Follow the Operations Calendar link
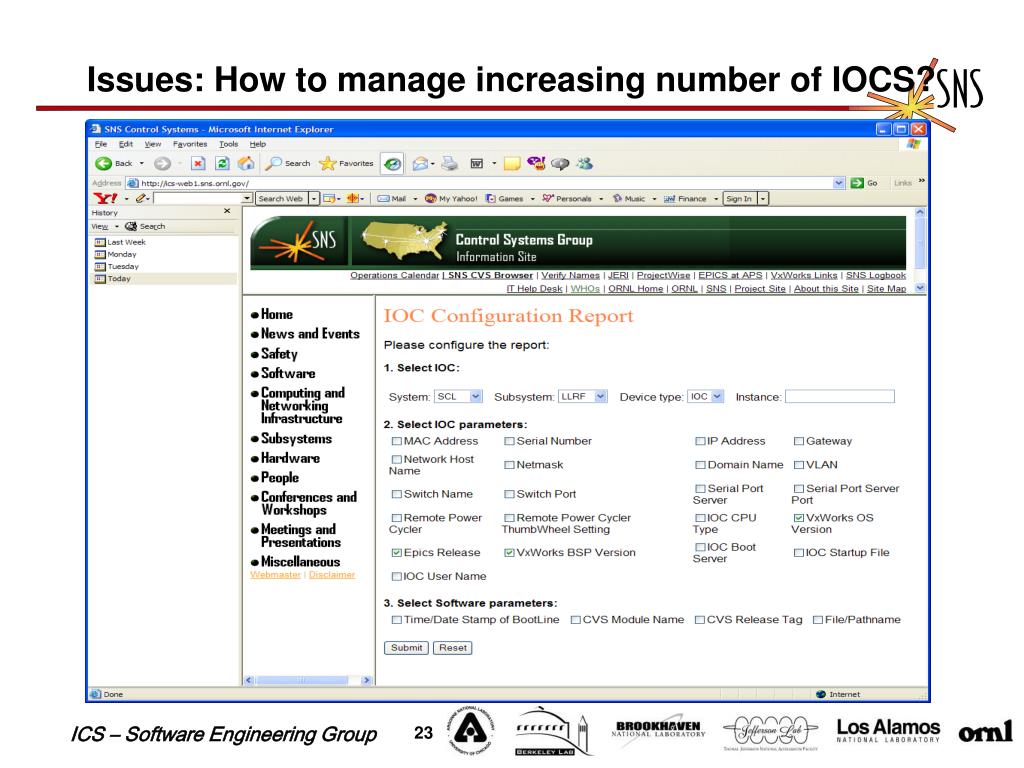This screenshot has height=768, width=1024. tap(394, 276)
